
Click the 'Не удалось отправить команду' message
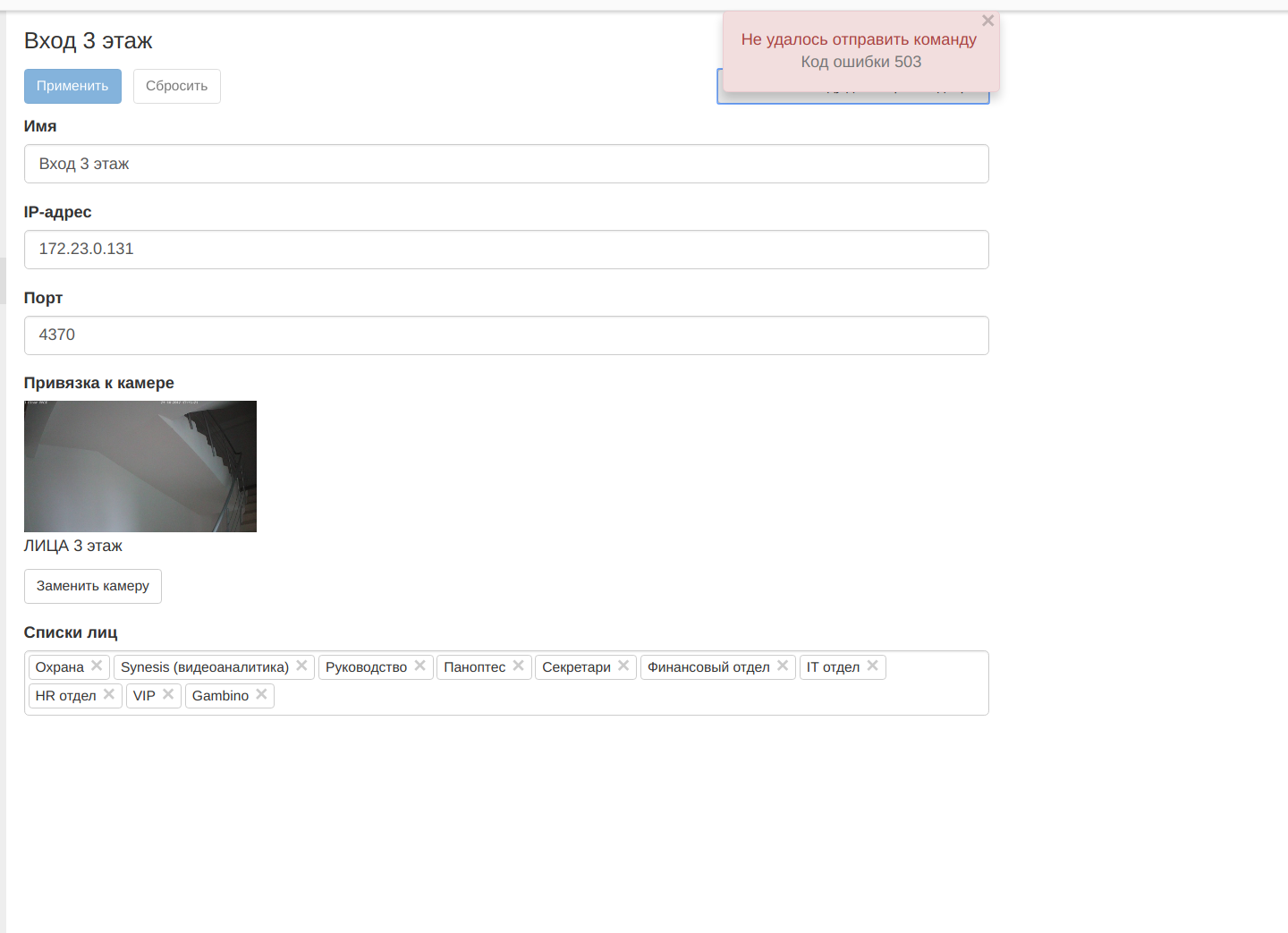click(859, 39)
